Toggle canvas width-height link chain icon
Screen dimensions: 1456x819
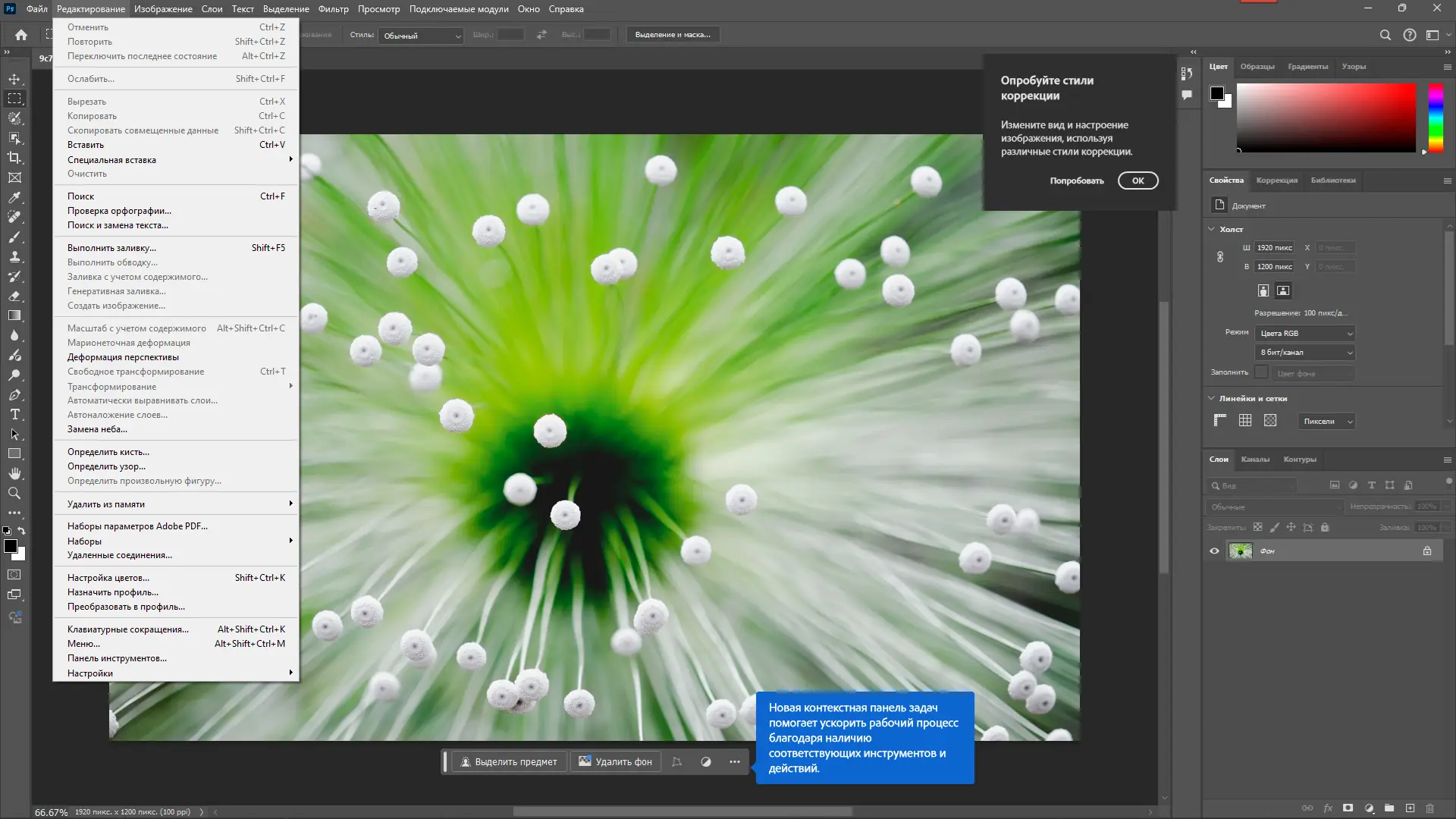[x=1220, y=257]
